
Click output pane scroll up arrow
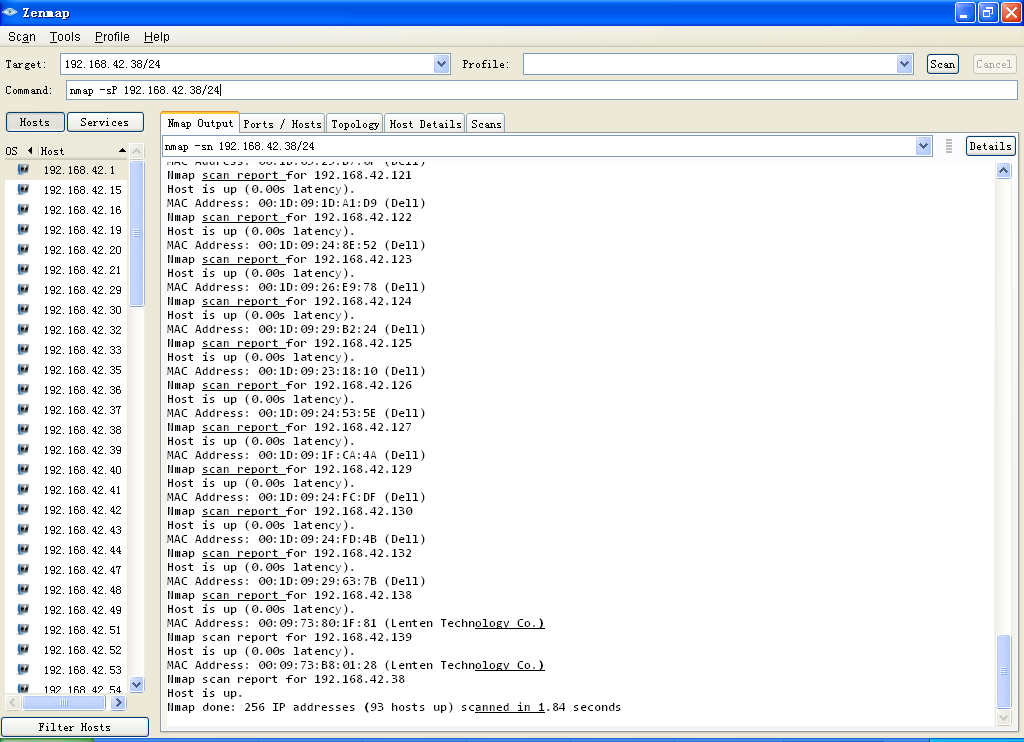pyautogui.click(x=1003, y=171)
